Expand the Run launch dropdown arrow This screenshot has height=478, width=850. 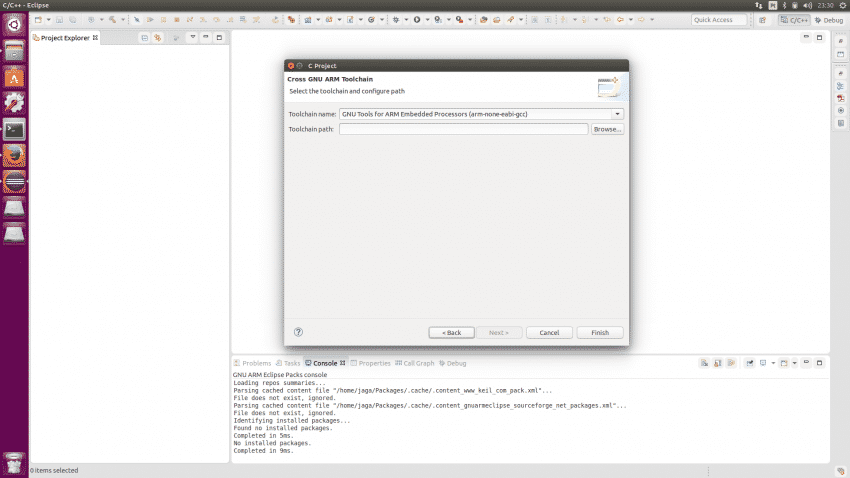point(427,20)
